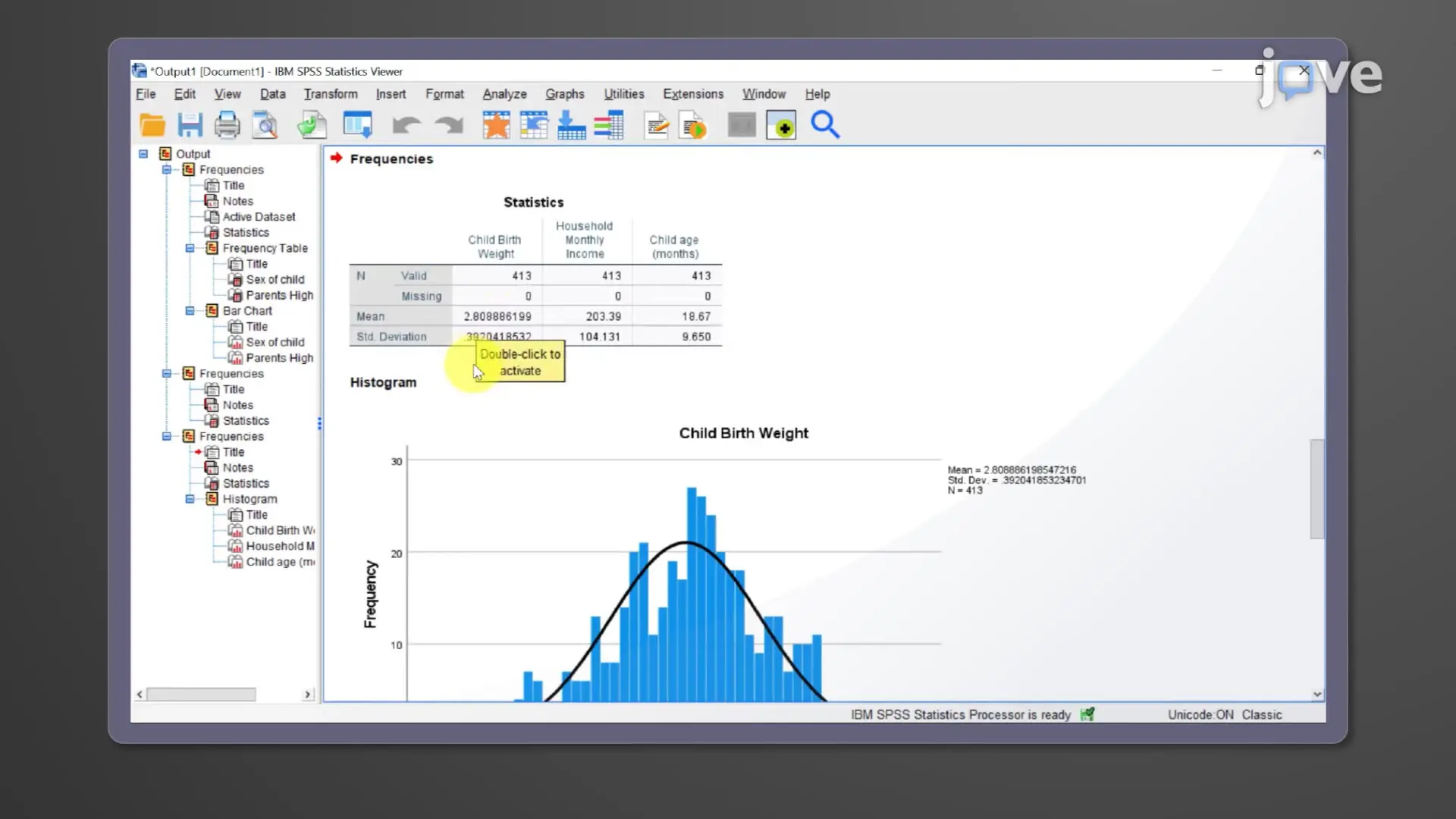
Task: Click 'IBM SPSS Statistics Processor is ready' status
Action: (961, 714)
